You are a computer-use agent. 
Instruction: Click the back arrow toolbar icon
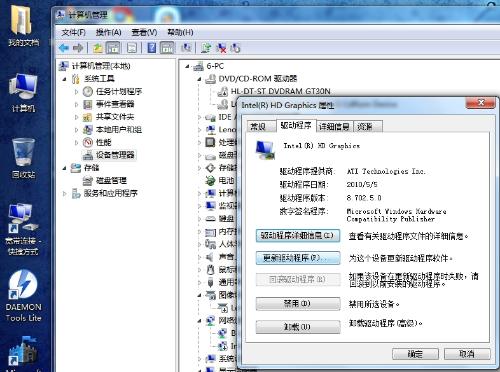pyautogui.click(x=63, y=48)
